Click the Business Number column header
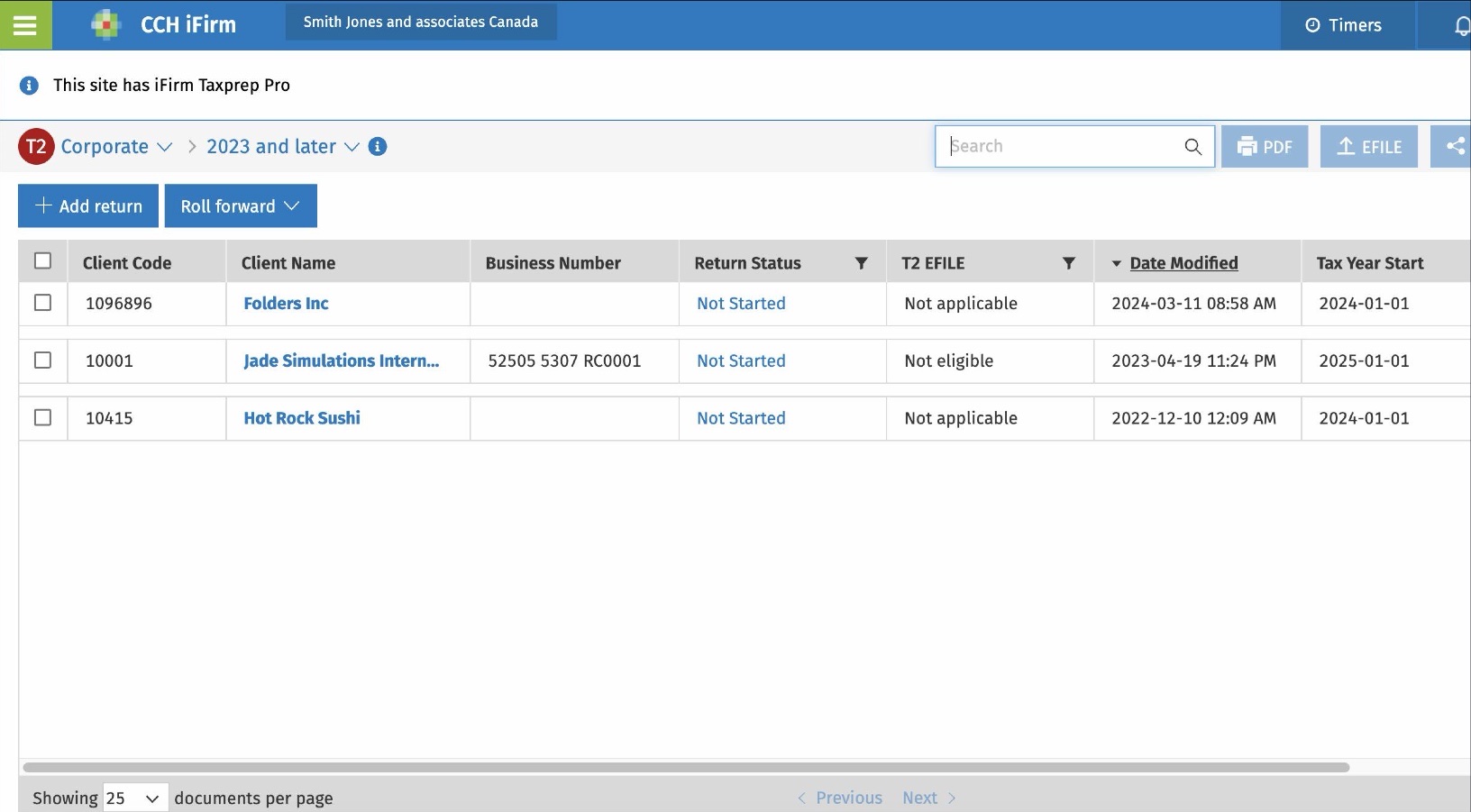 553,263
